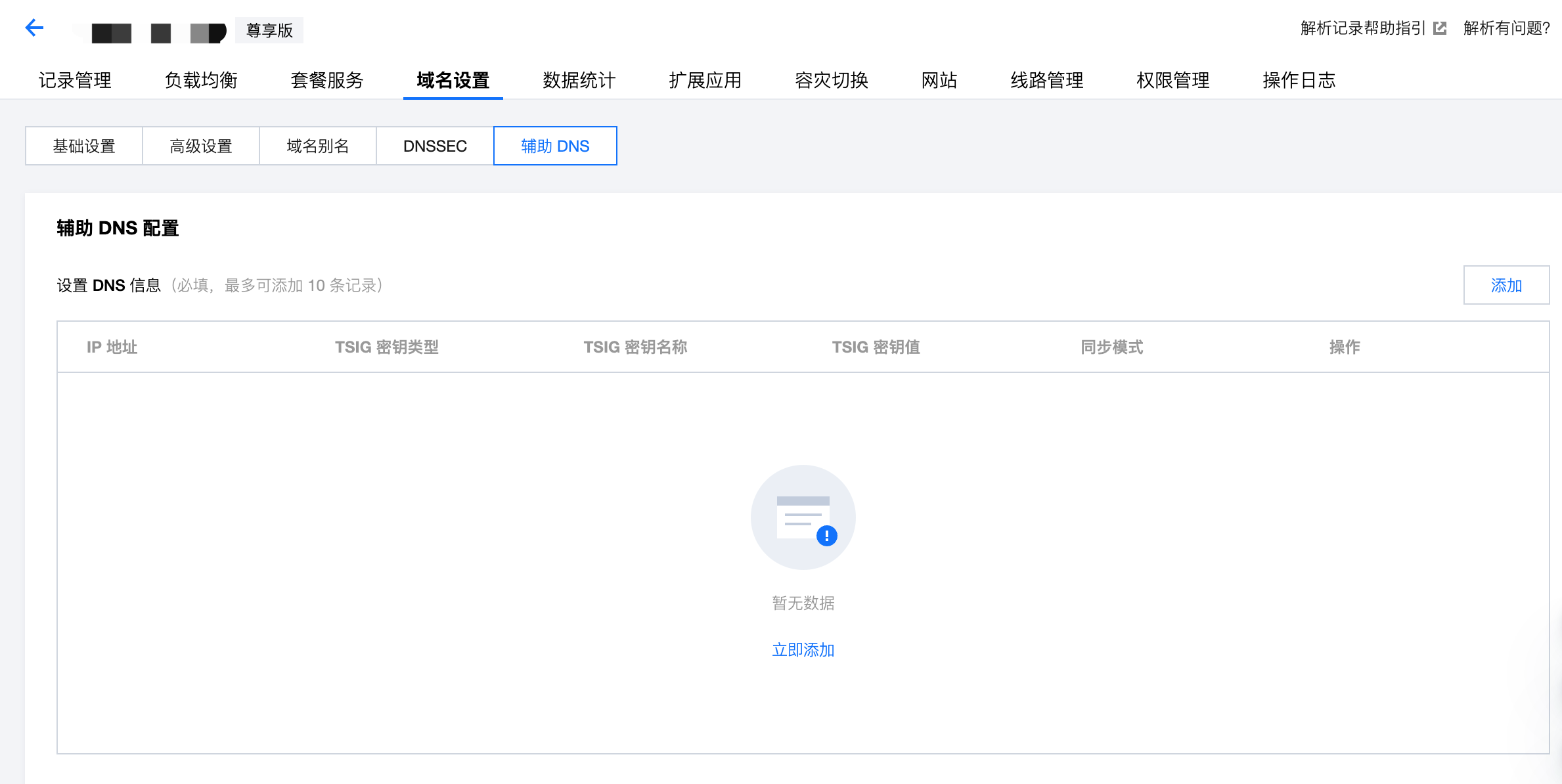Open the 负载均衡 tab

coord(201,80)
